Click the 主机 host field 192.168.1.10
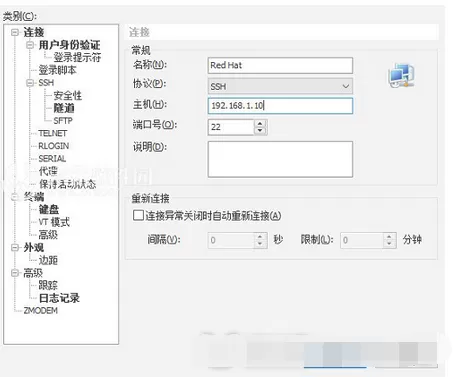 point(280,106)
